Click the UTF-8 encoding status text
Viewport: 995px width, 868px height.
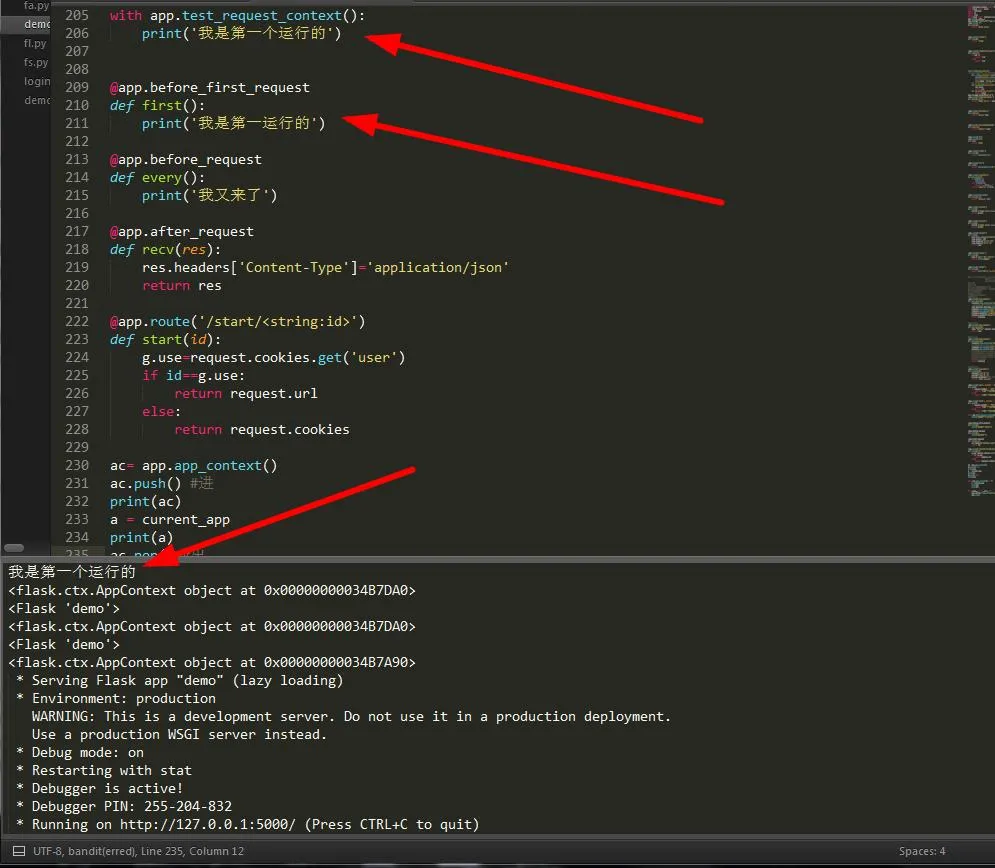[x=49, y=852]
